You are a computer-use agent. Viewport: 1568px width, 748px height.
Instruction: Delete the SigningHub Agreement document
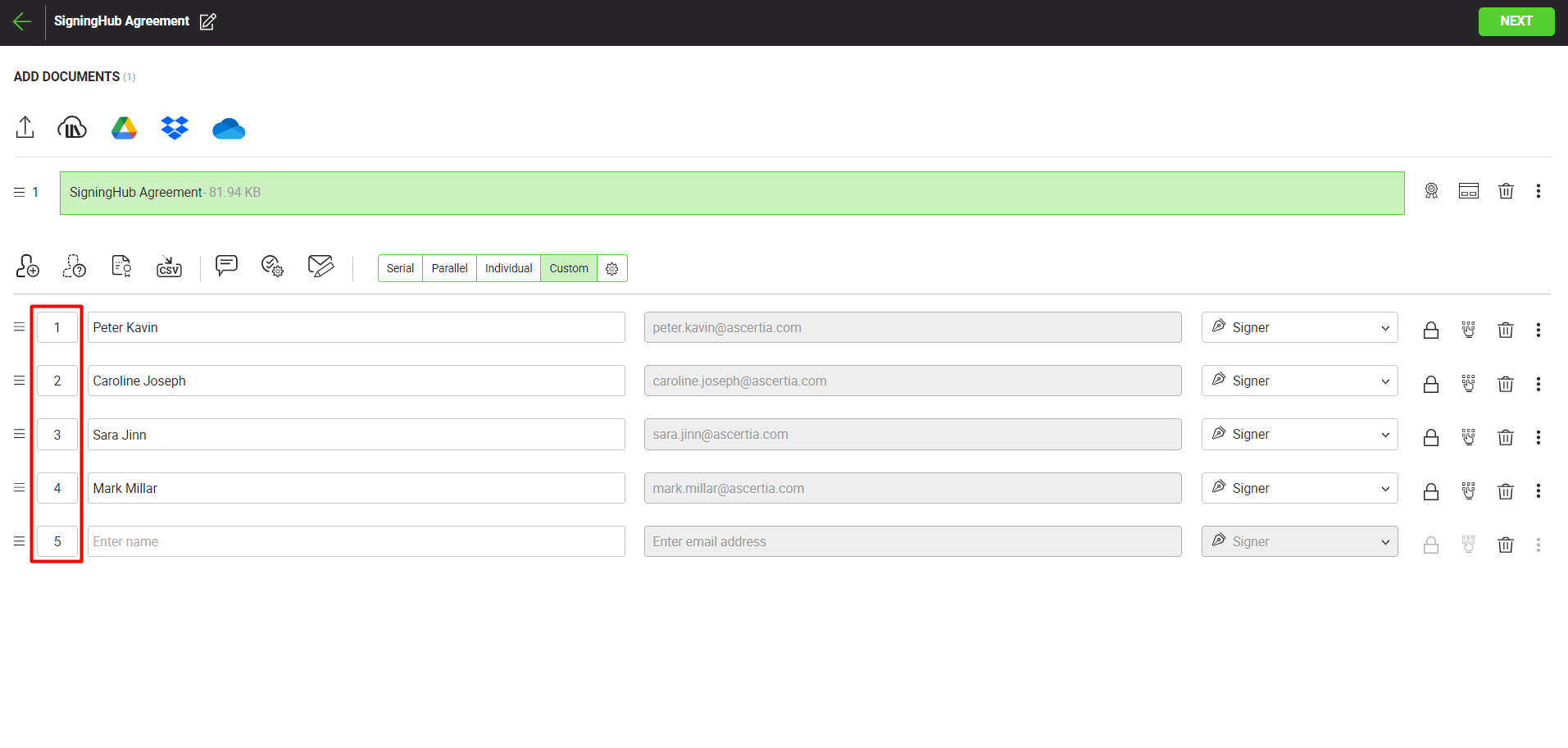[1505, 192]
